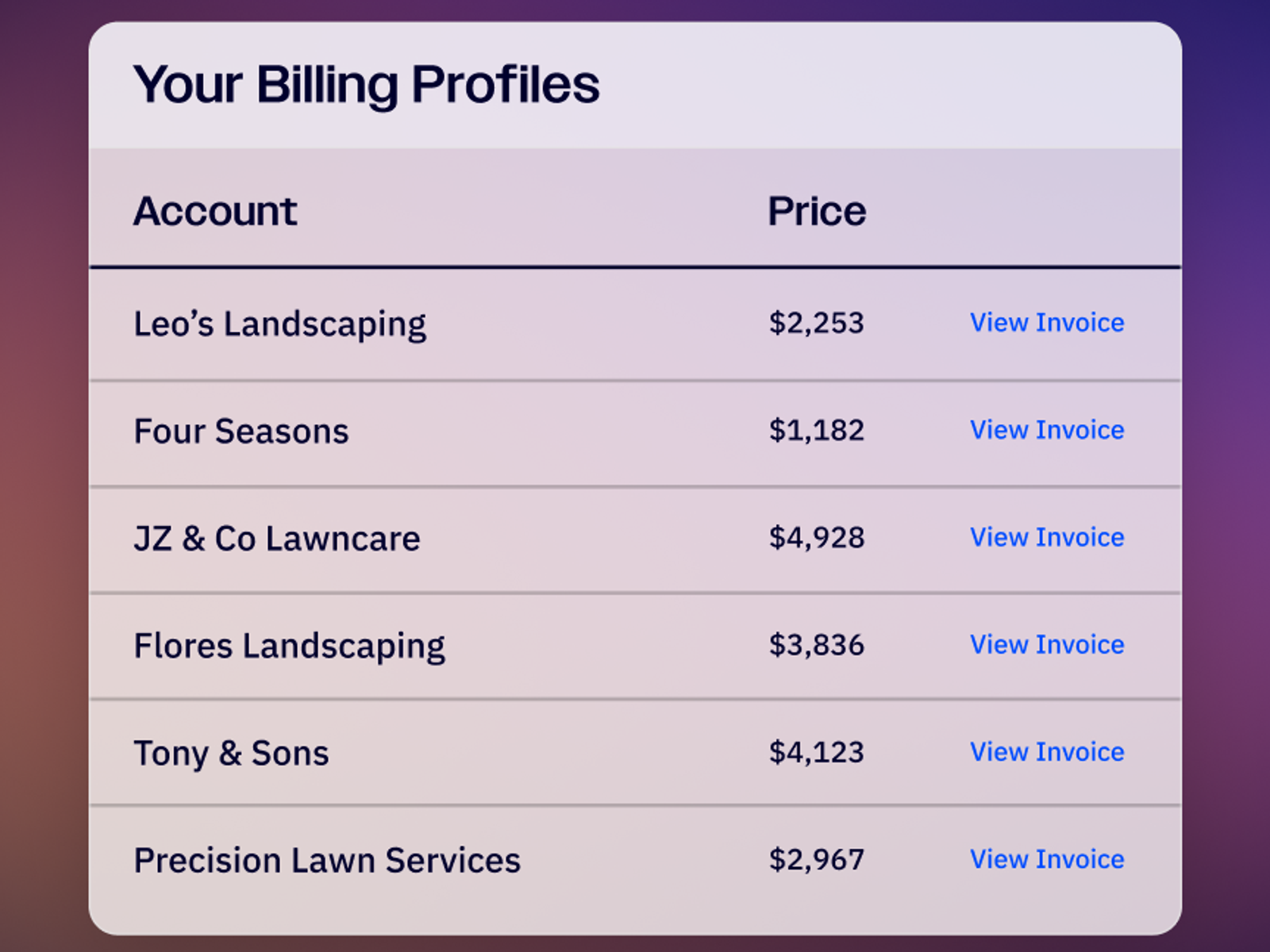Click the $2,253 price amount

816,323
